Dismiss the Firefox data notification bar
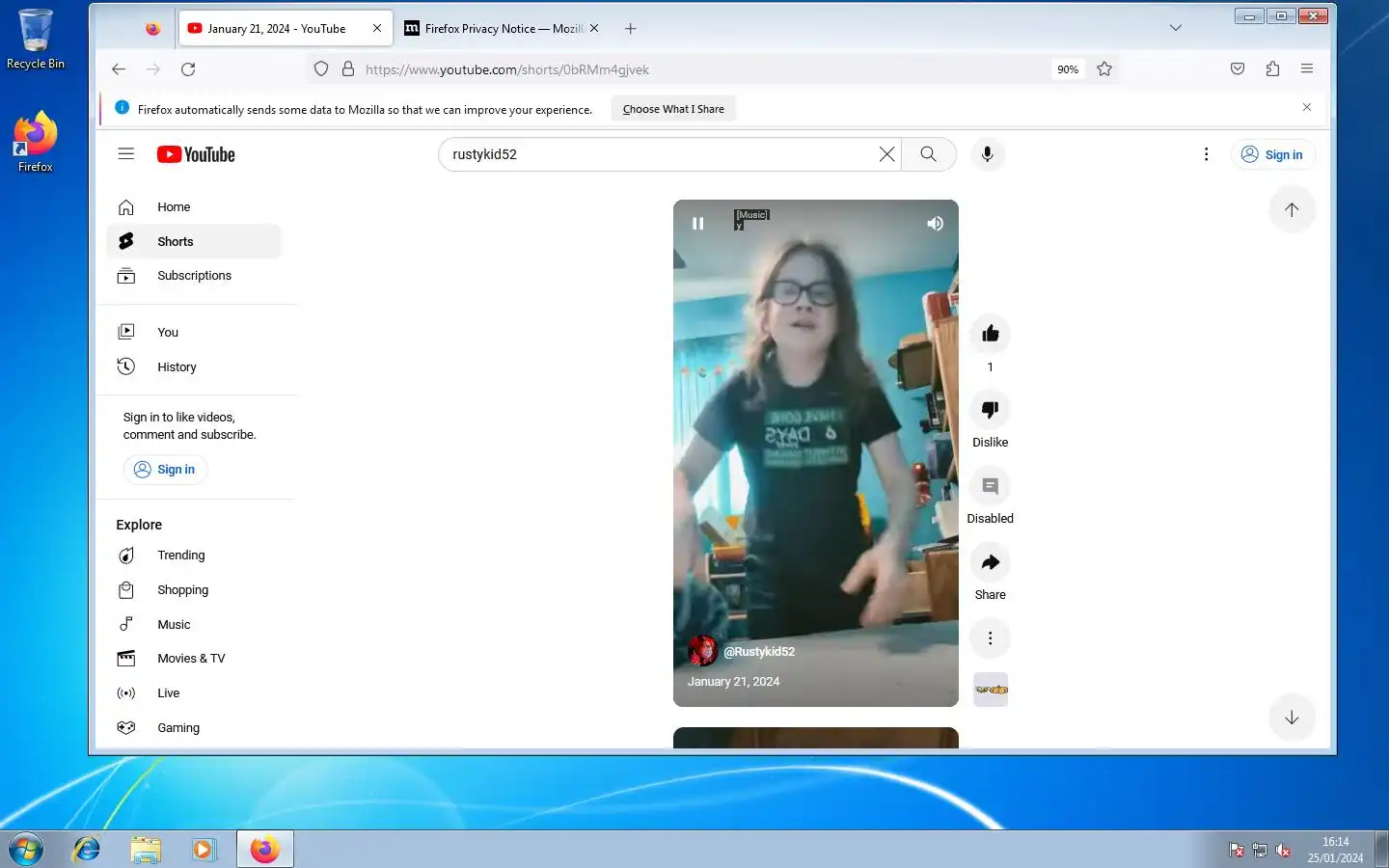This screenshot has width=1389, height=868. coord(1307,108)
